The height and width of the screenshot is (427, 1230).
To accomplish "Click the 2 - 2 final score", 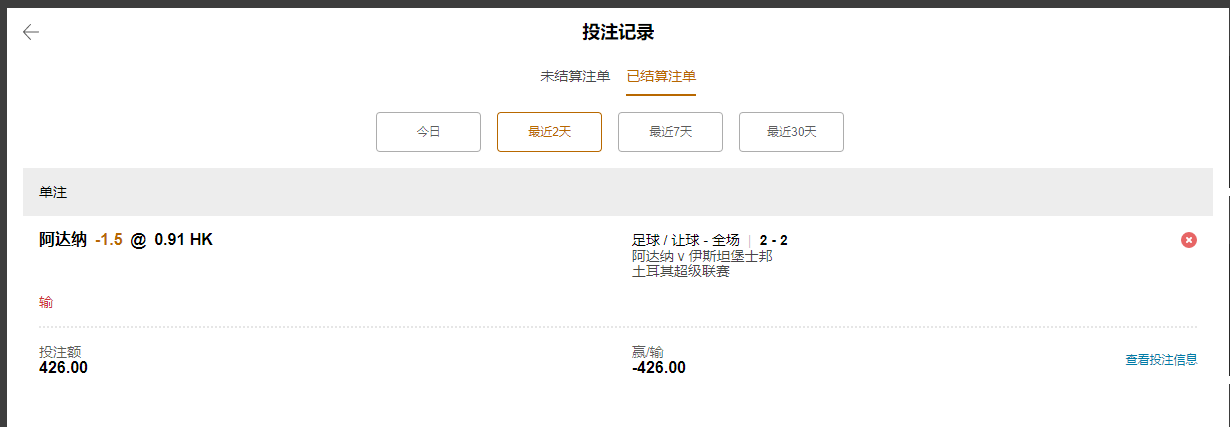I will click(x=773, y=240).
